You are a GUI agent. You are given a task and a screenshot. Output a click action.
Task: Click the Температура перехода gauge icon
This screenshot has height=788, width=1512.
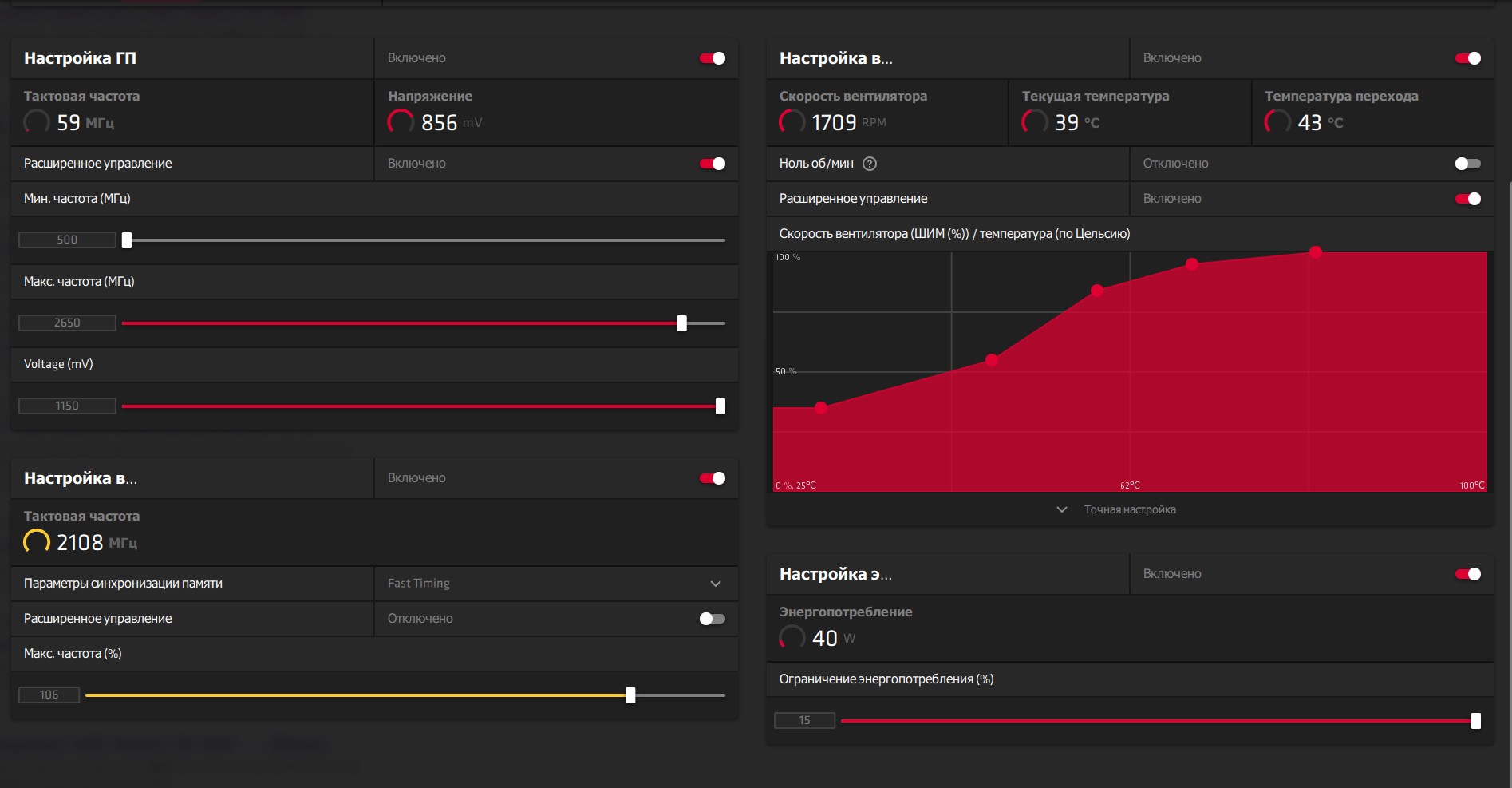point(1277,122)
